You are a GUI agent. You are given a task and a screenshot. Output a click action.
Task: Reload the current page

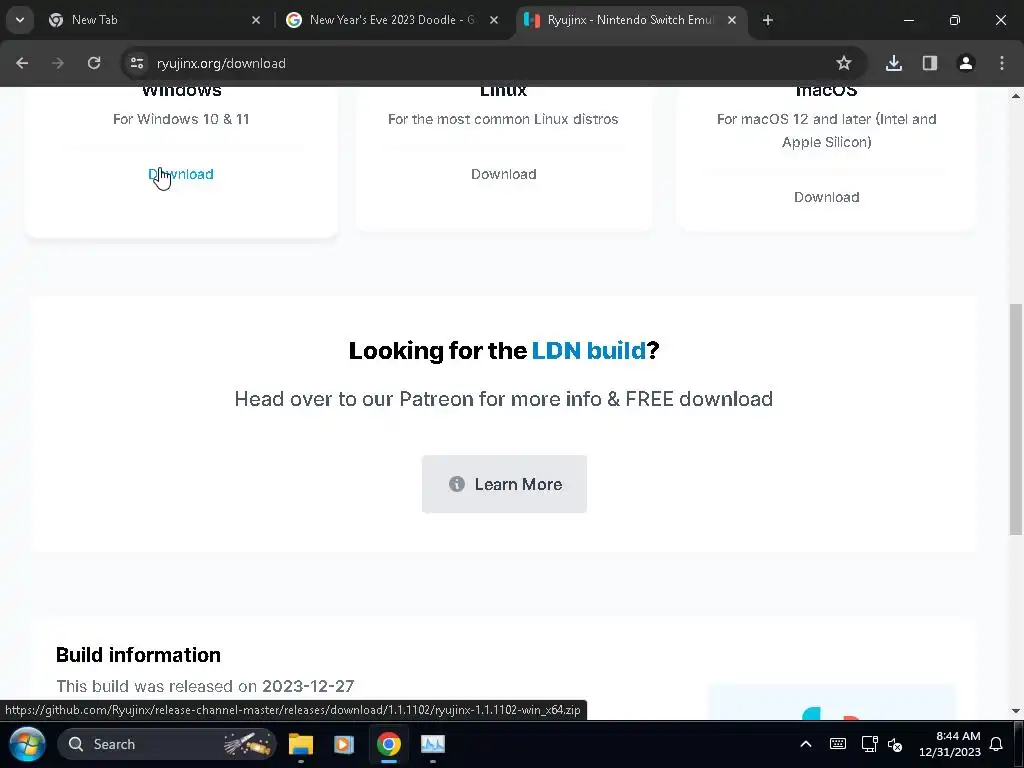pyautogui.click(x=94, y=63)
